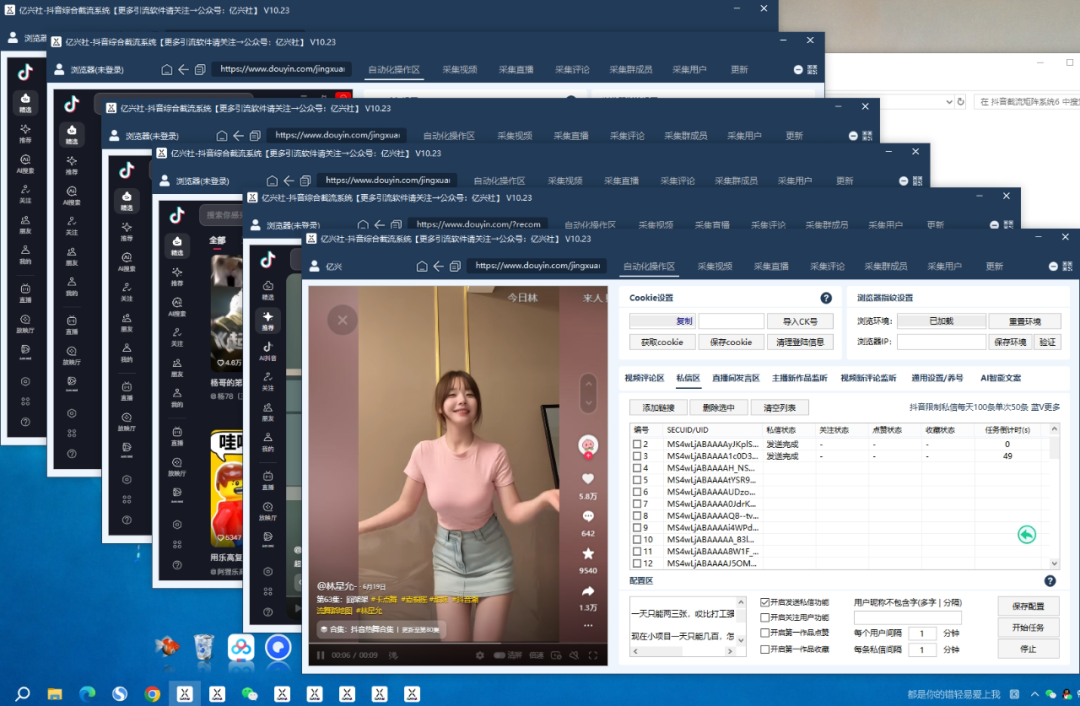Image resolution: width=1080 pixels, height=706 pixels.
Task: Open the AI智能文案 sub-tab
Action: point(1001,377)
